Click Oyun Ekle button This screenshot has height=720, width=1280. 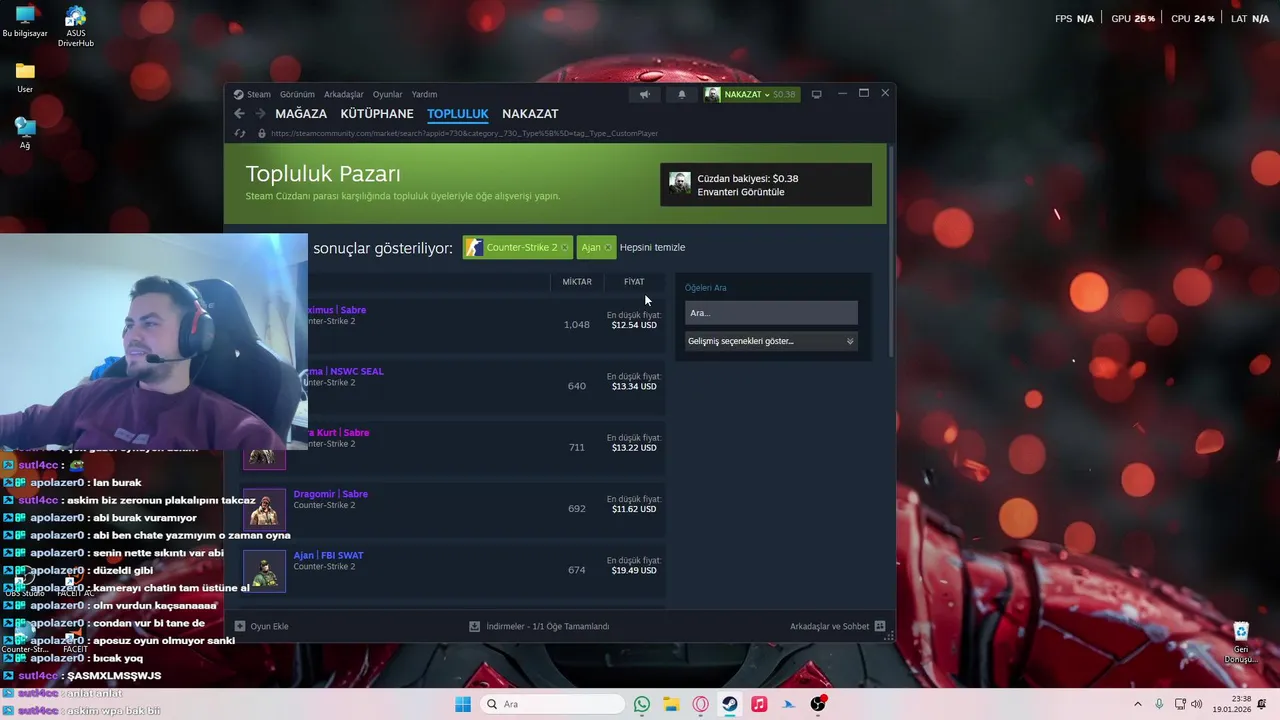coord(261,626)
